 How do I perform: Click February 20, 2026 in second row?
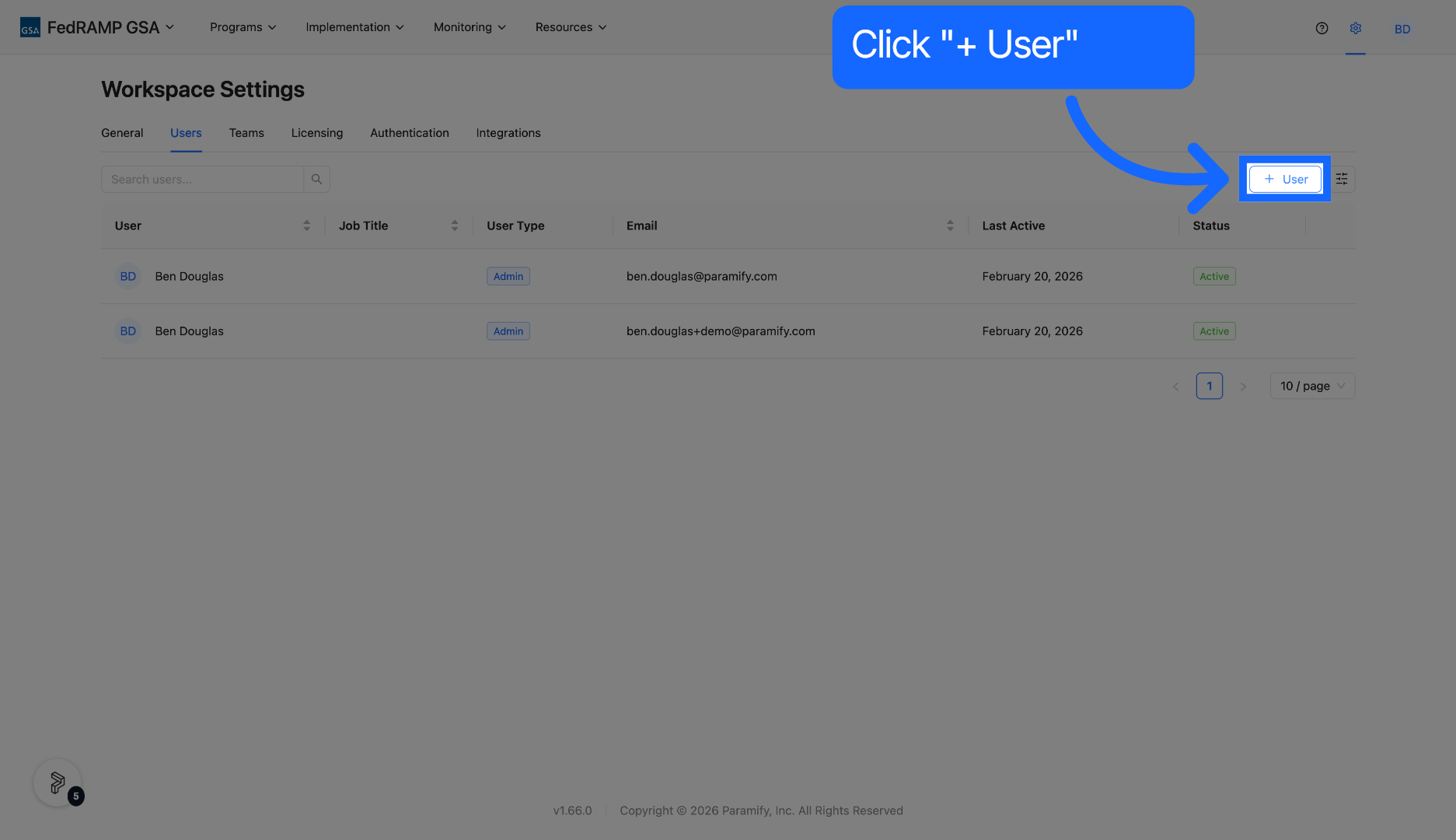click(1032, 331)
